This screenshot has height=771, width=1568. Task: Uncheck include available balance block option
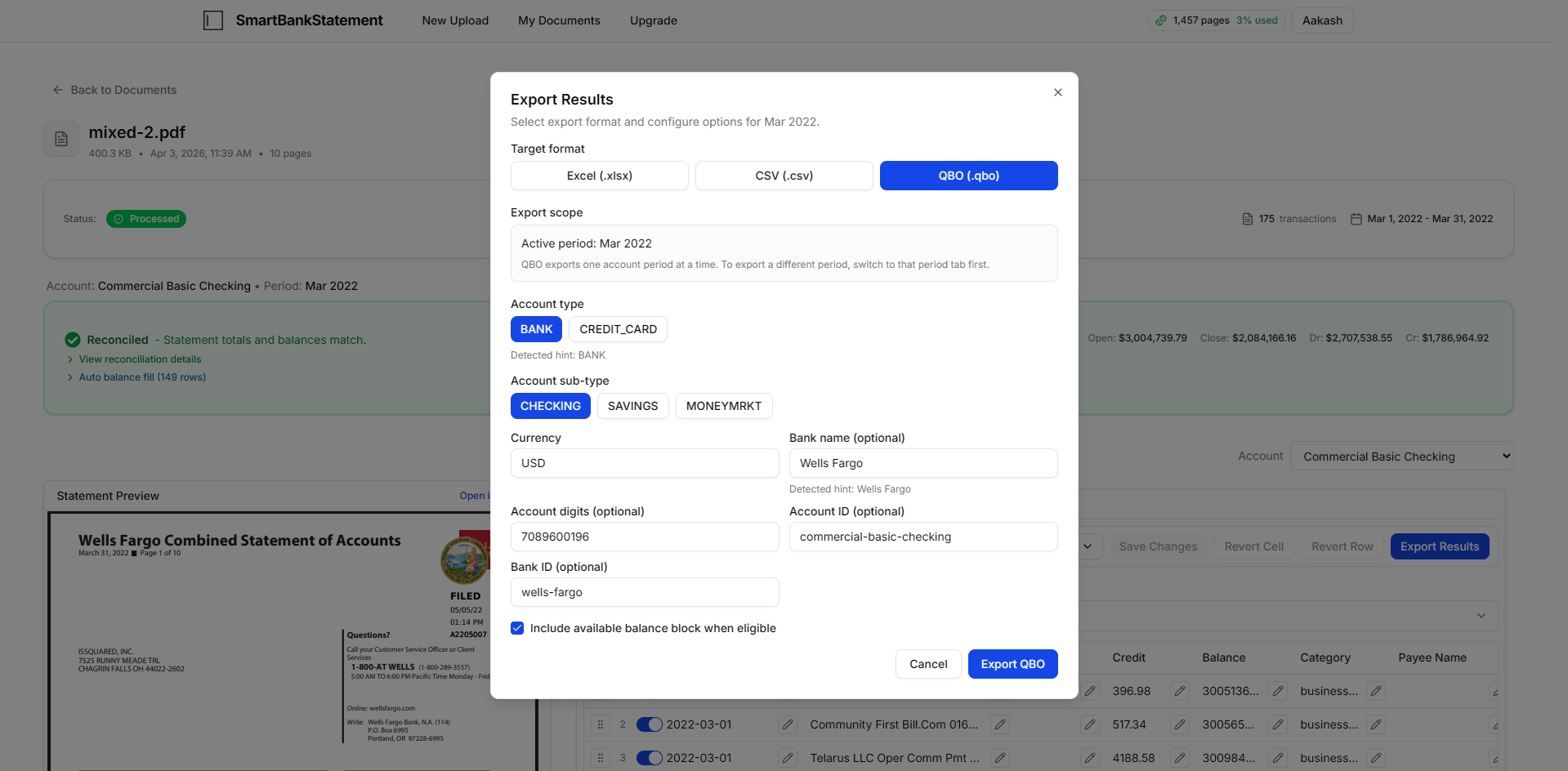517,628
